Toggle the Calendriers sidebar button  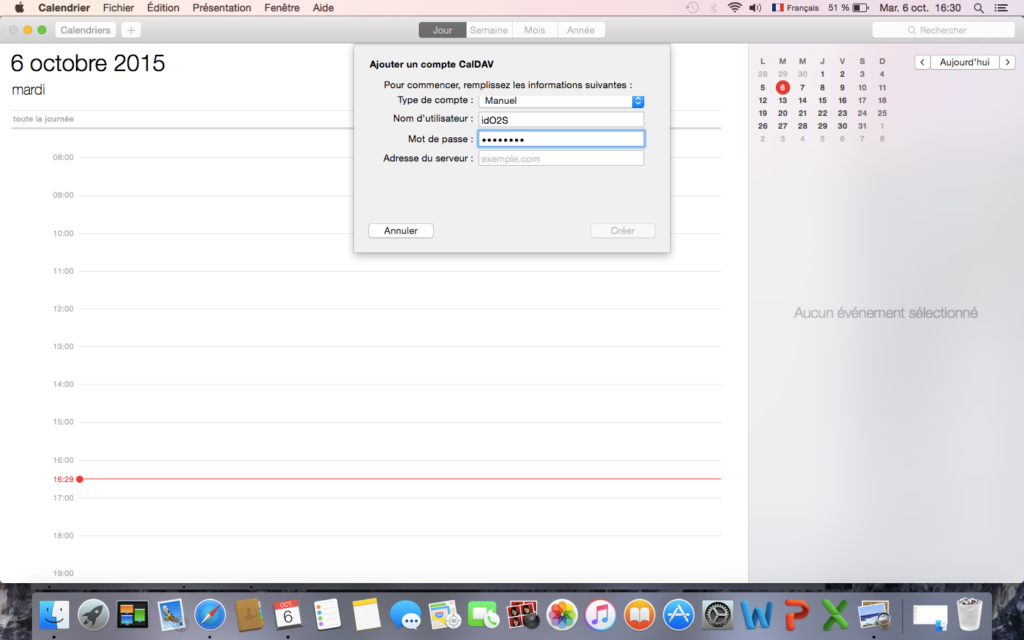tap(85, 30)
